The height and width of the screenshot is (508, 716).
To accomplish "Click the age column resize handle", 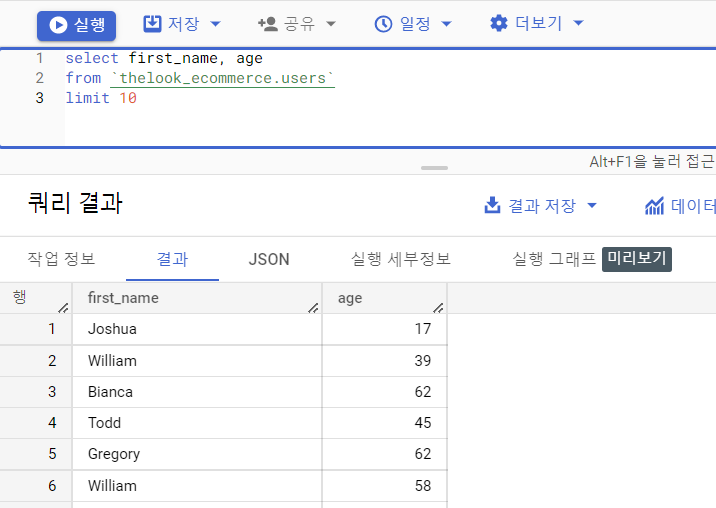I will [x=438, y=308].
